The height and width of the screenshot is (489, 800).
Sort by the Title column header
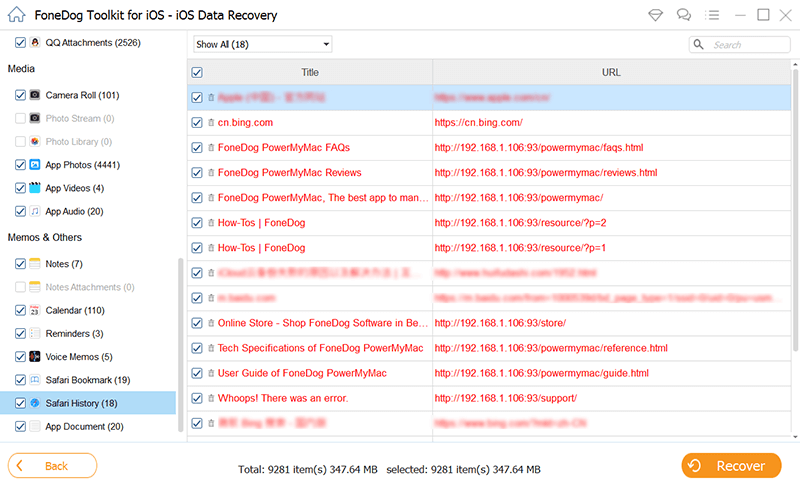[310, 72]
